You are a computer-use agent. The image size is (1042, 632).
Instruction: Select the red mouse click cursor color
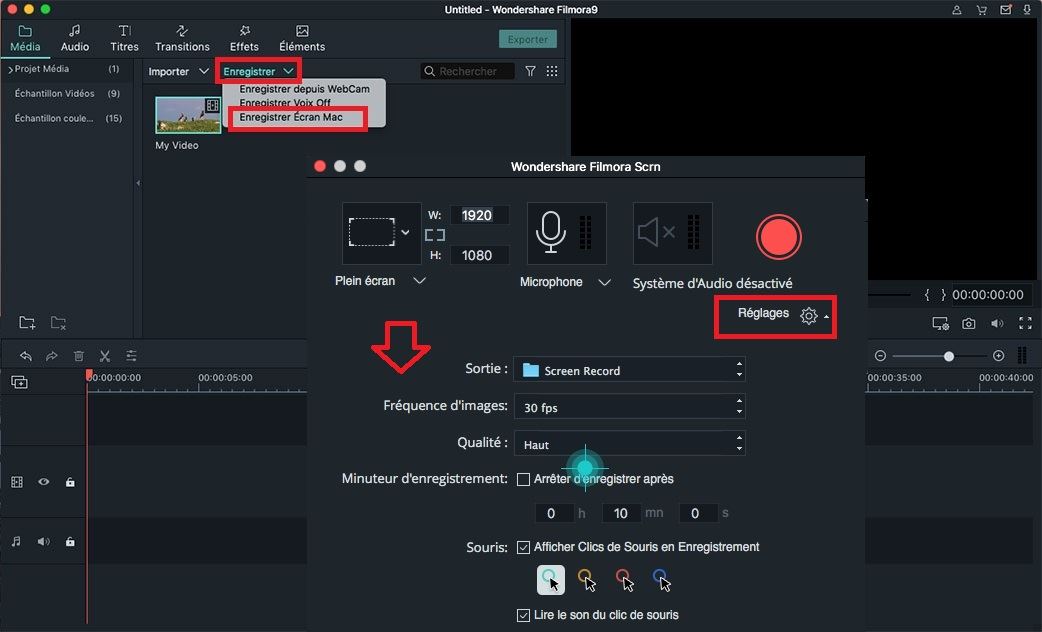(625, 579)
